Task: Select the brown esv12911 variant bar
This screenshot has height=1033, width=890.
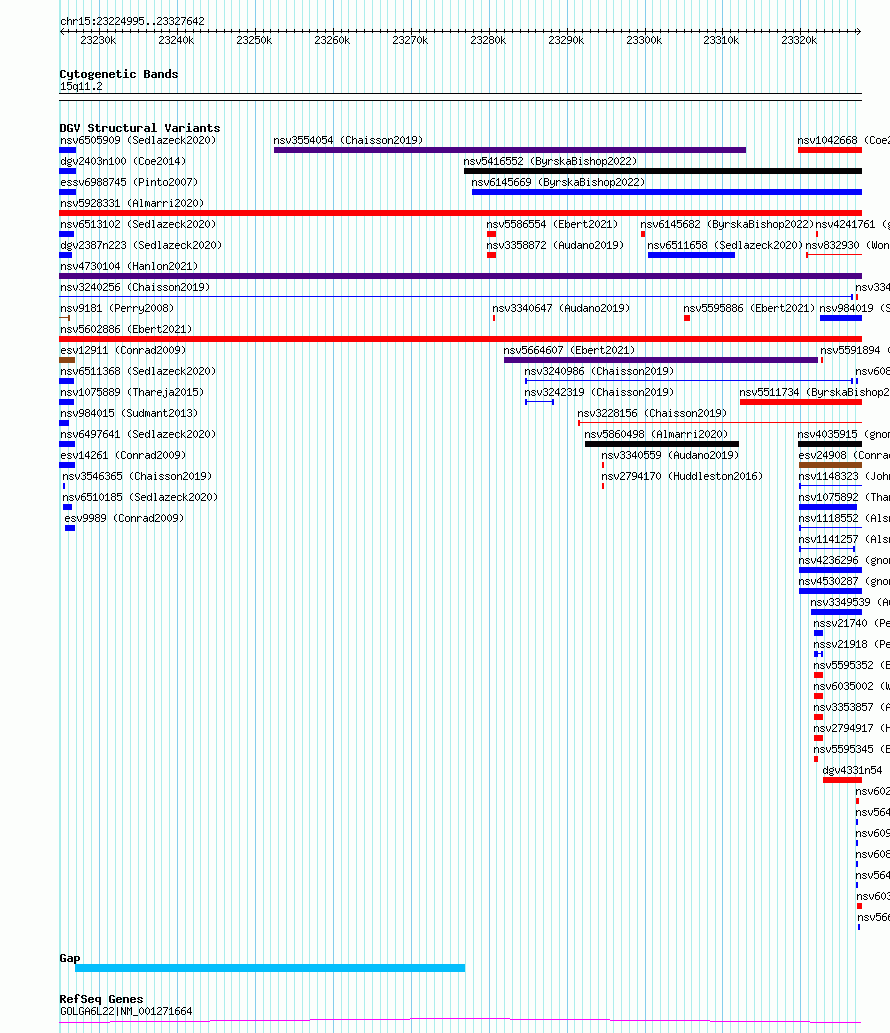Action: (x=67, y=360)
